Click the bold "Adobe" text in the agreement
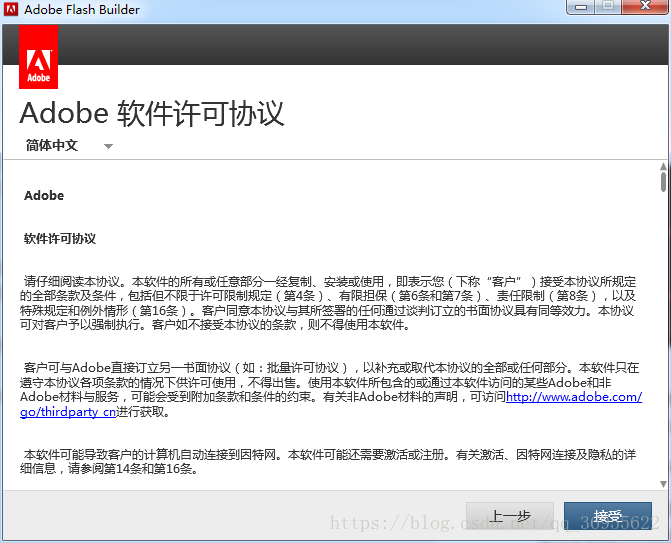This screenshot has width=671, height=543. click(44, 196)
